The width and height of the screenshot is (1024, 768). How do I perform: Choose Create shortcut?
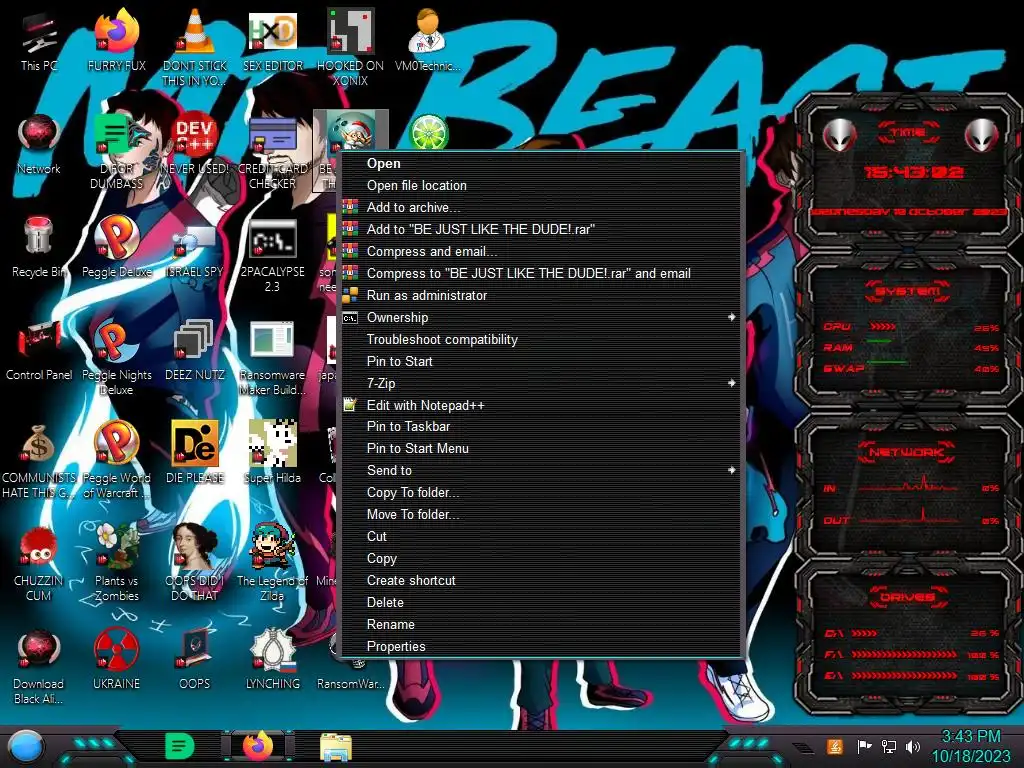(541, 581)
